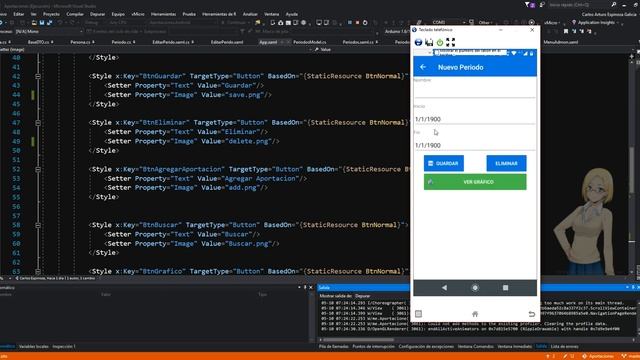This screenshot has width=640, height=360.
Task: Click the Restart debugging icon
Action: pyautogui.click(x=365, y=22)
